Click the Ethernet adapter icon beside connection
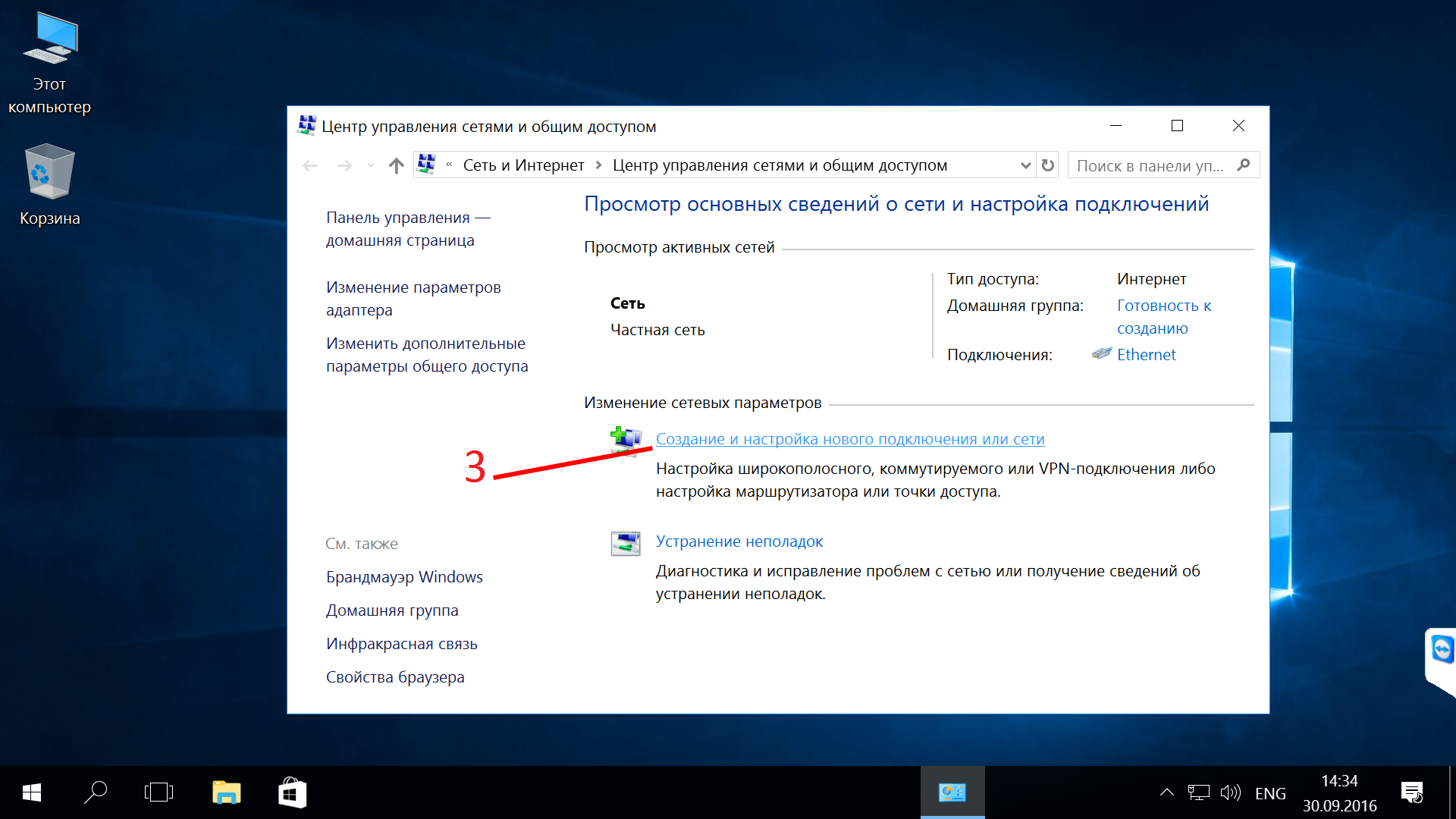The image size is (1456, 819). pyautogui.click(x=1102, y=353)
